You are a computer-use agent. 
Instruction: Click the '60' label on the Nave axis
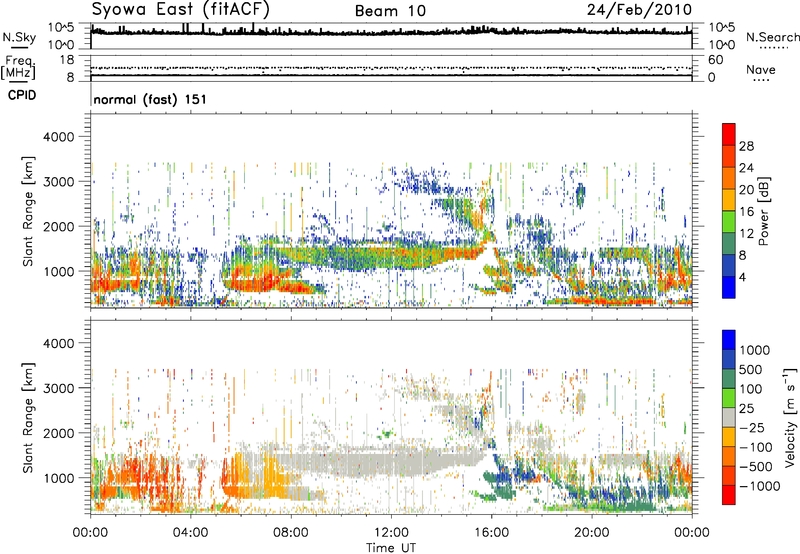pos(716,60)
